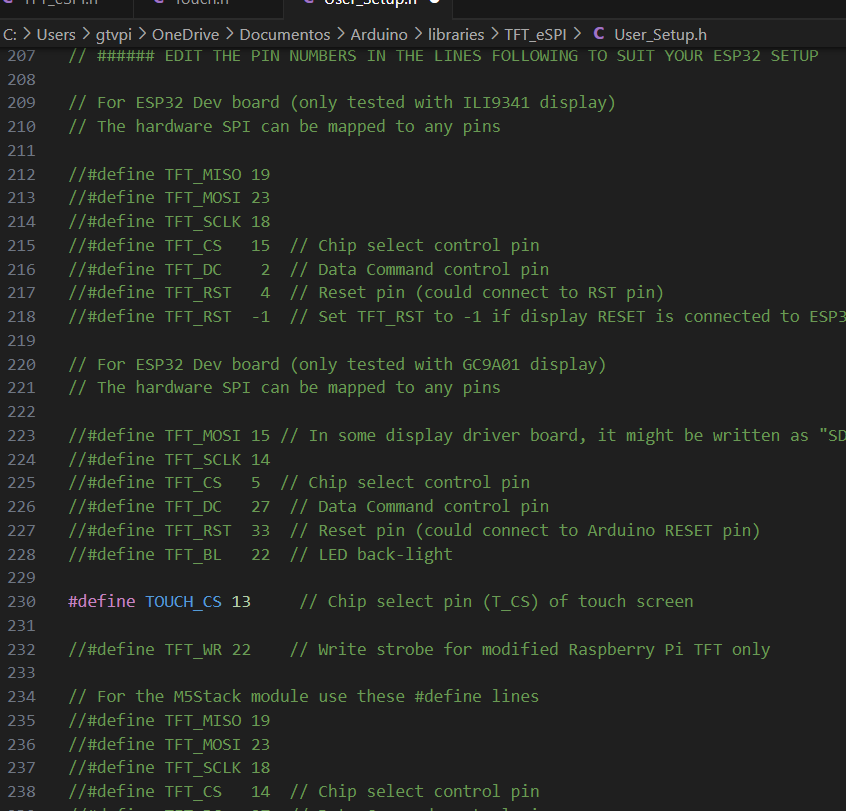
Task: Click the unsaved dot on User_Setup.h tab
Action: coord(435,3)
